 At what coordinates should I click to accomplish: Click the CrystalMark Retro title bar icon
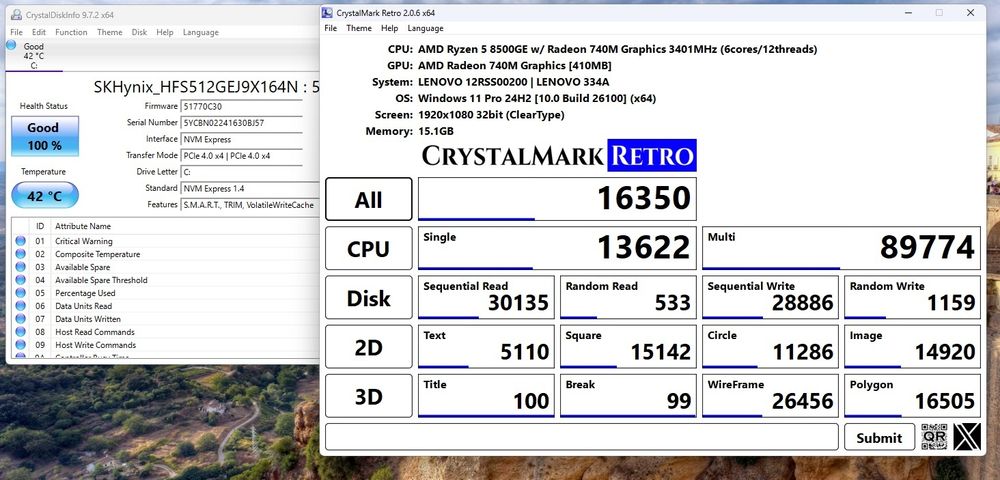pos(328,12)
